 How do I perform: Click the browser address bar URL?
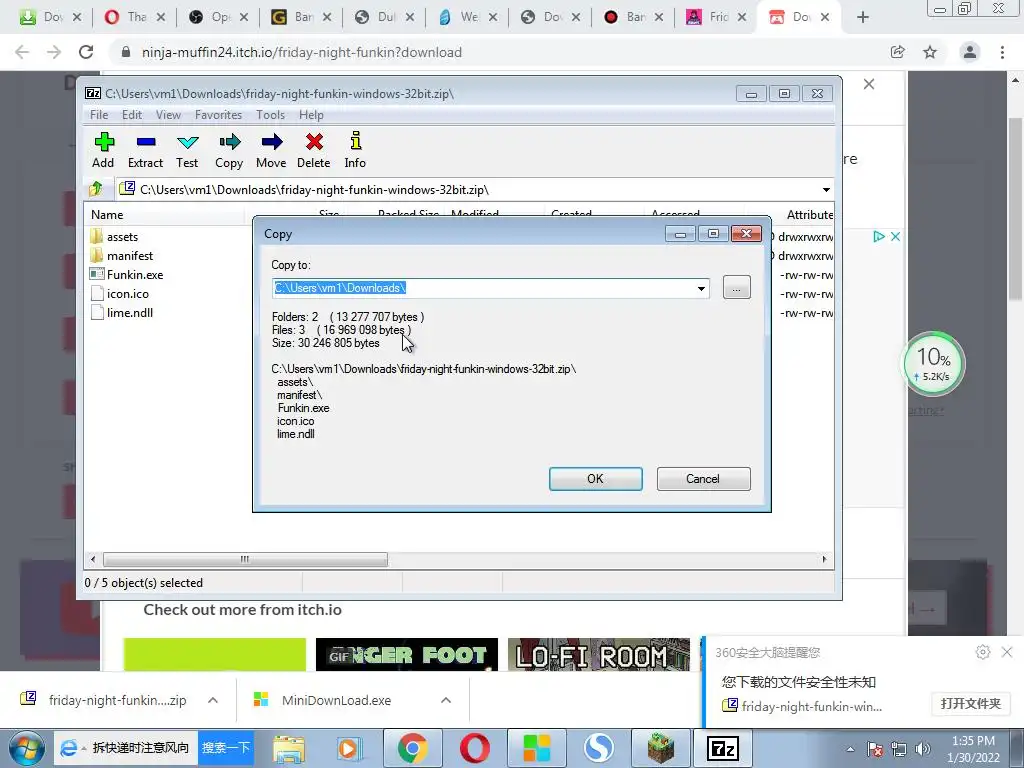click(302, 52)
